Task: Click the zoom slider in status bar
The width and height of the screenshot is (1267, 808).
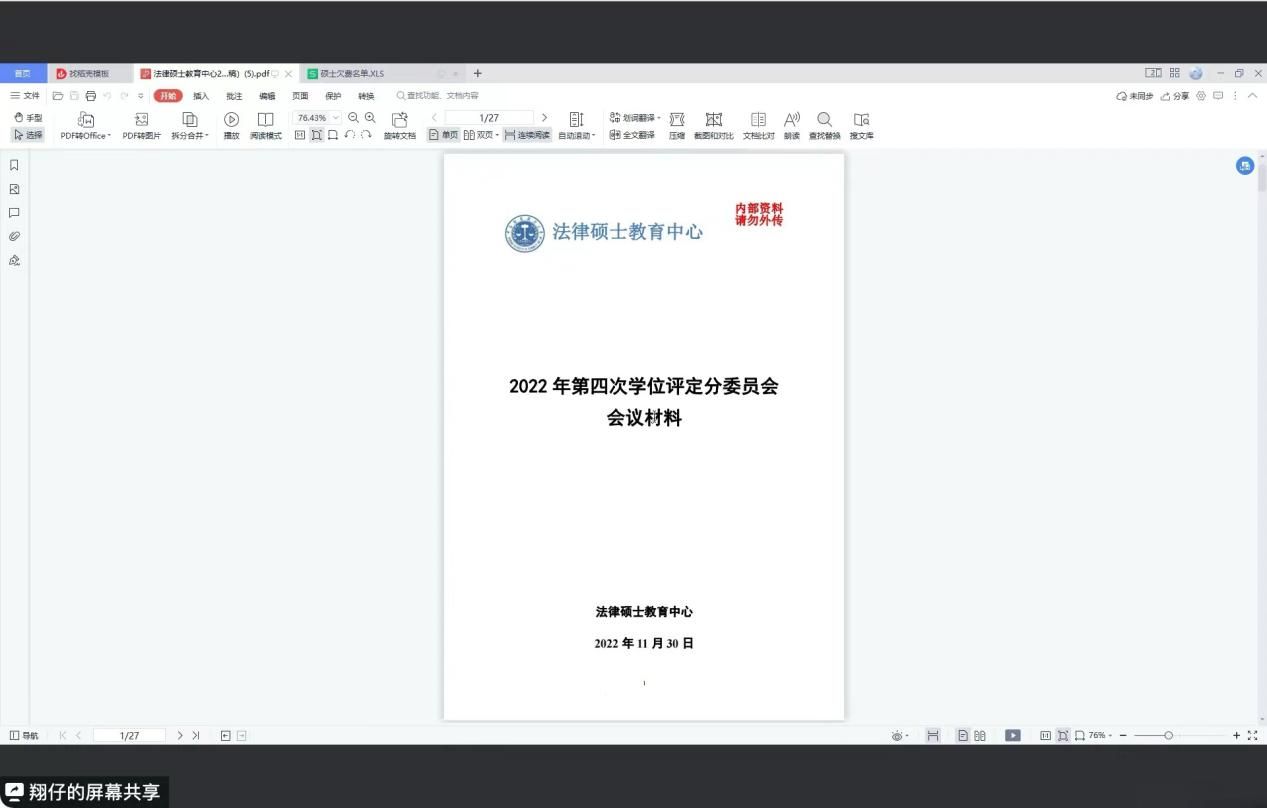Action: point(1168,736)
